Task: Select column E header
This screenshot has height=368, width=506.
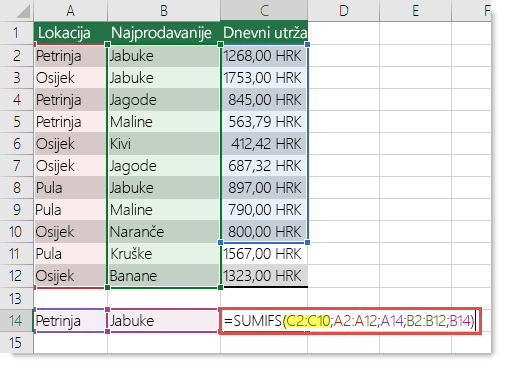Action: (415, 10)
